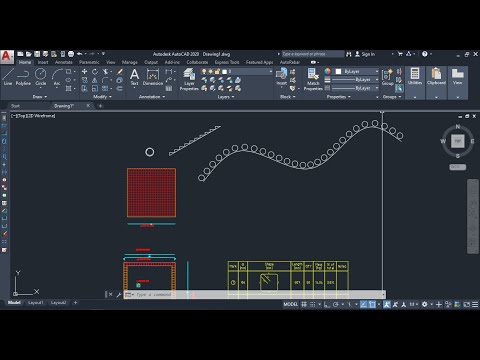Expand the Modify panel

pos(102,97)
